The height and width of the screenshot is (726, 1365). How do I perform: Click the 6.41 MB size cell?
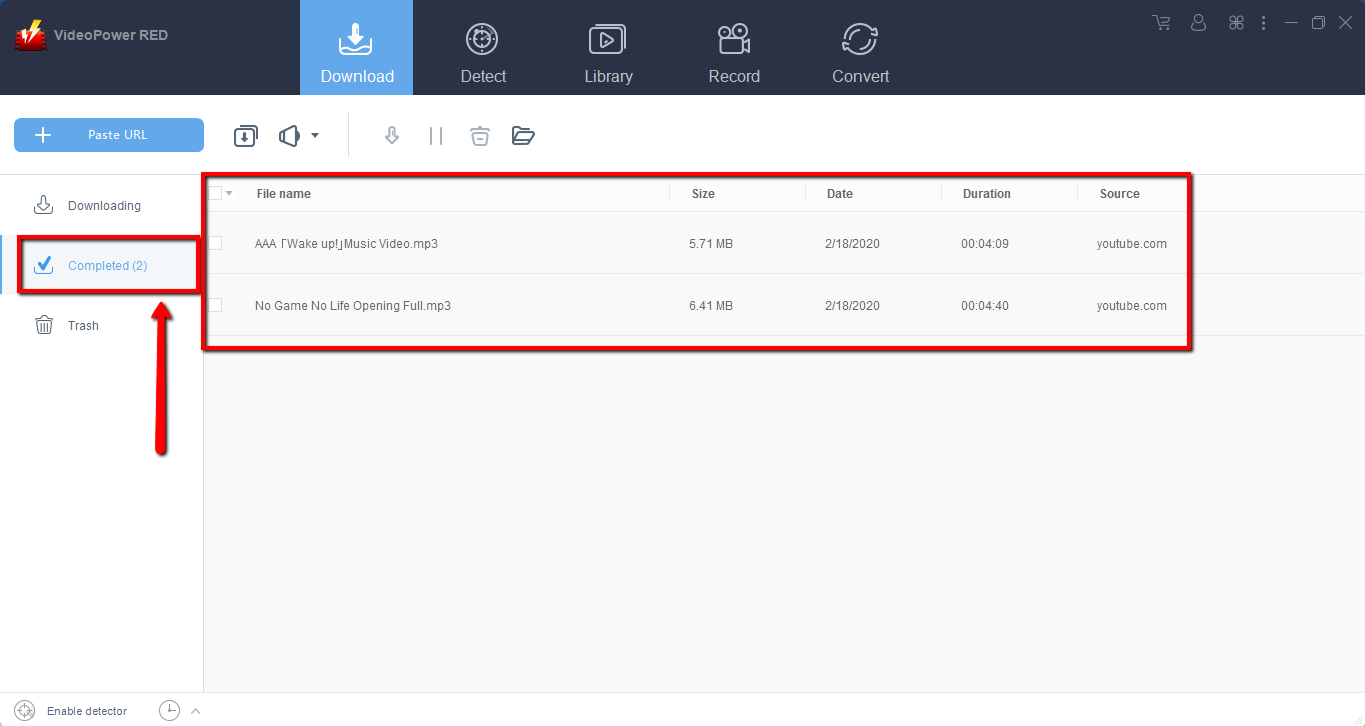(711, 306)
